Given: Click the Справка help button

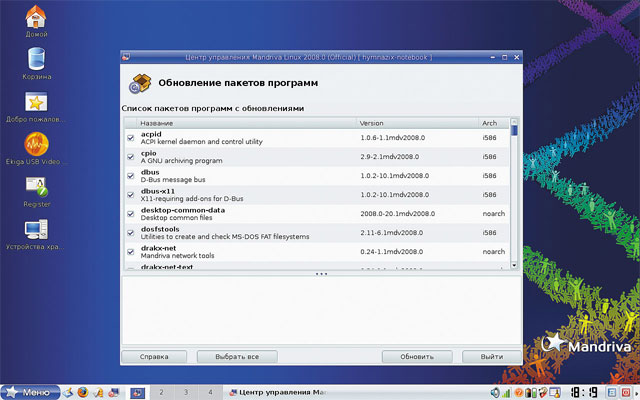Looking at the screenshot, I should point(154,356).
